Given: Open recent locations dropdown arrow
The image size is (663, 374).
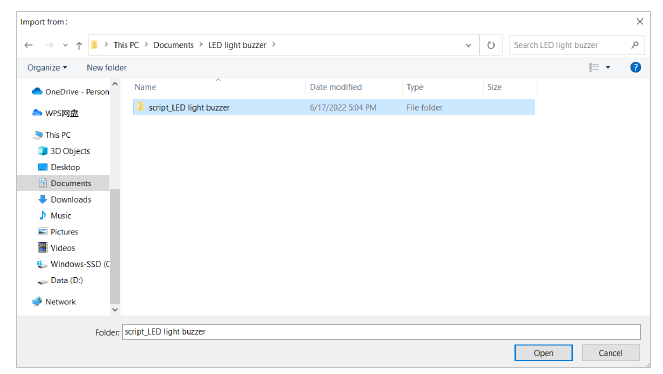Looking at the screenshot, I should tap(65, 45).
